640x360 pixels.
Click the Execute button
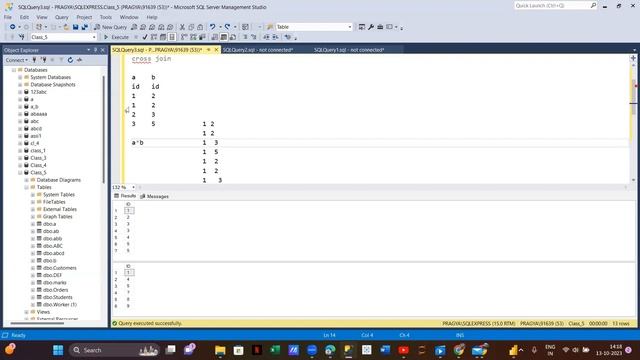[x=116, y=37]
